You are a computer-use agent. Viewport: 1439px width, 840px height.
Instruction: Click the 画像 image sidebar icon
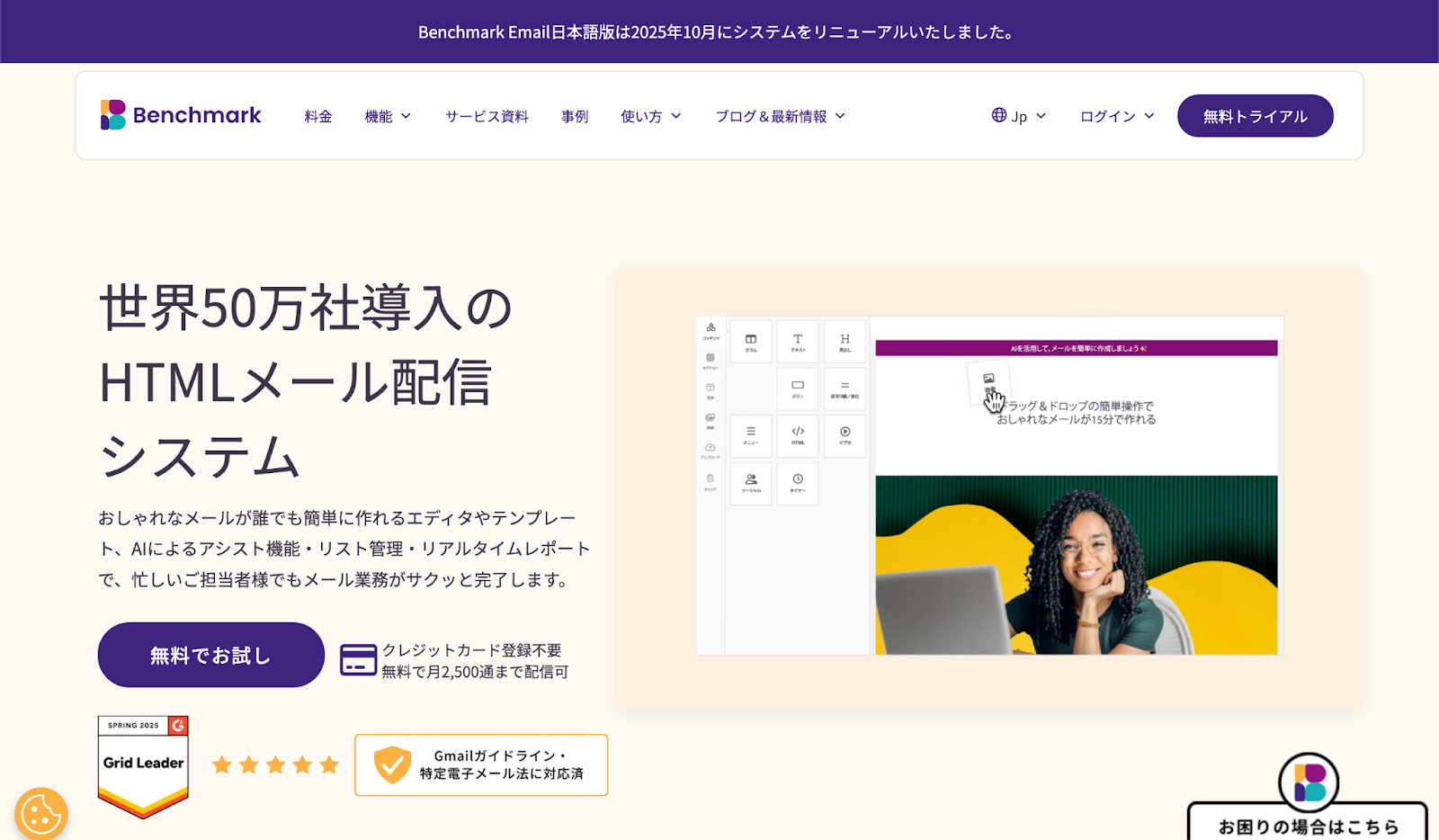point(710,419)
